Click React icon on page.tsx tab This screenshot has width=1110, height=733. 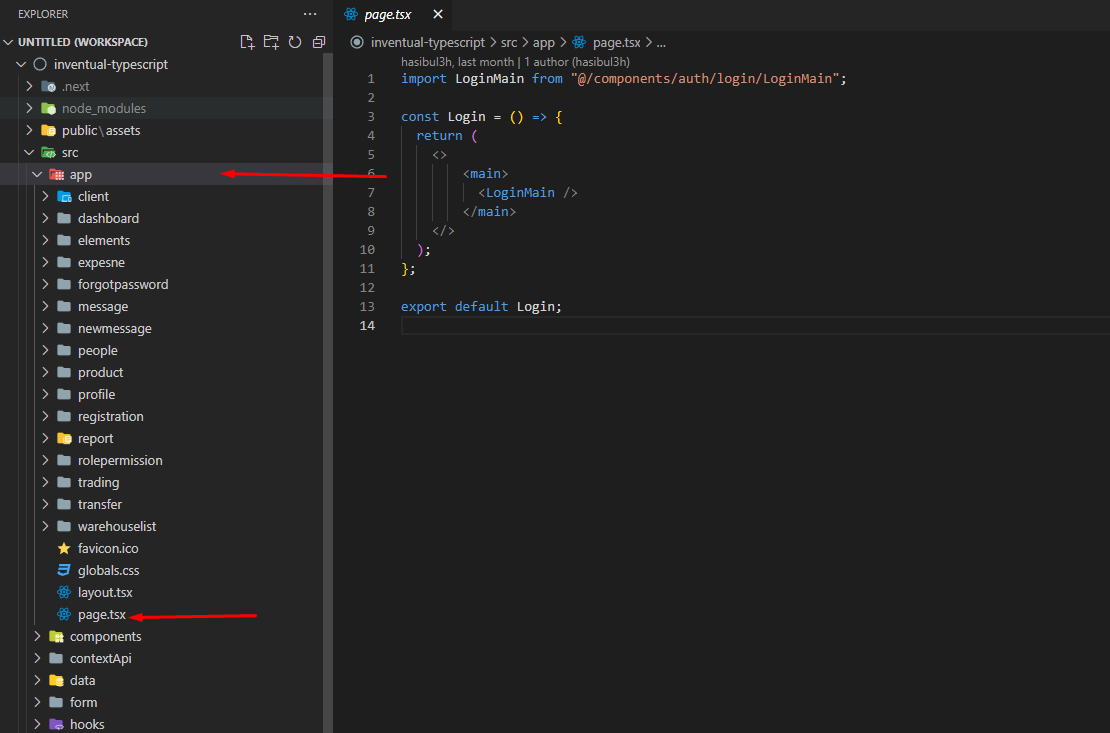coord(350,14)
